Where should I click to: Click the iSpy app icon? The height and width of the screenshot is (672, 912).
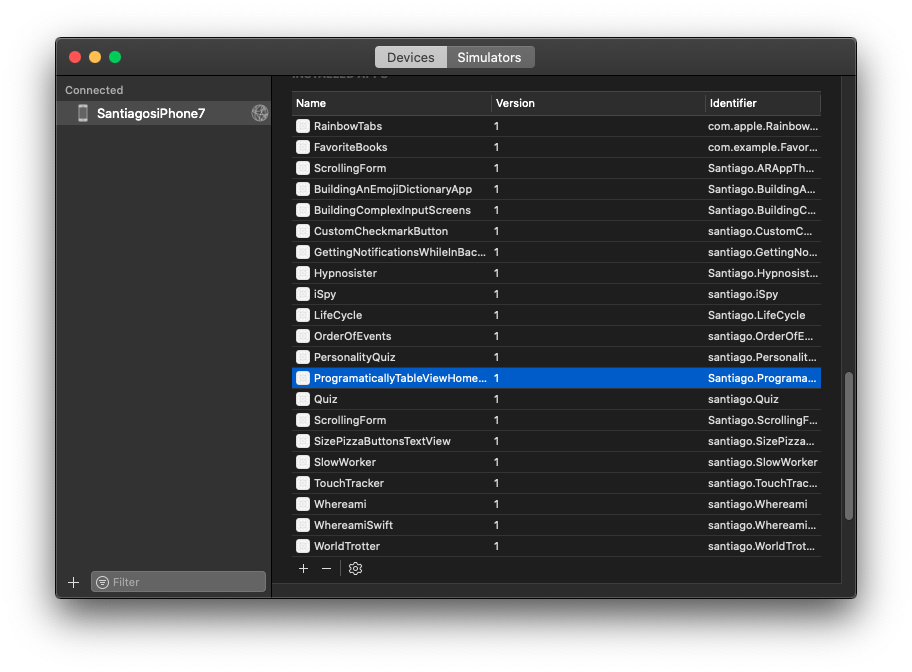click(303, 294)
